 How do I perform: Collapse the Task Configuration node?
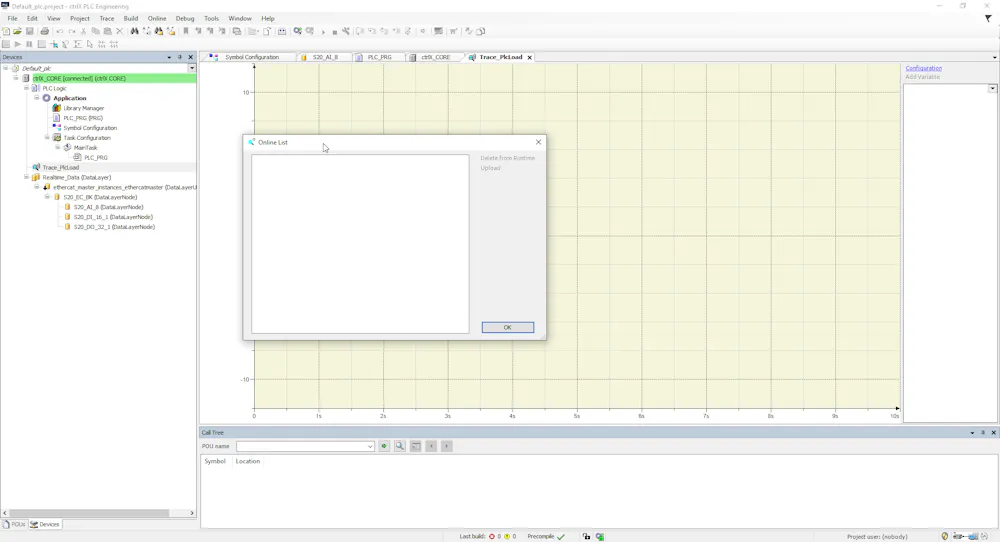click(47, 138)
